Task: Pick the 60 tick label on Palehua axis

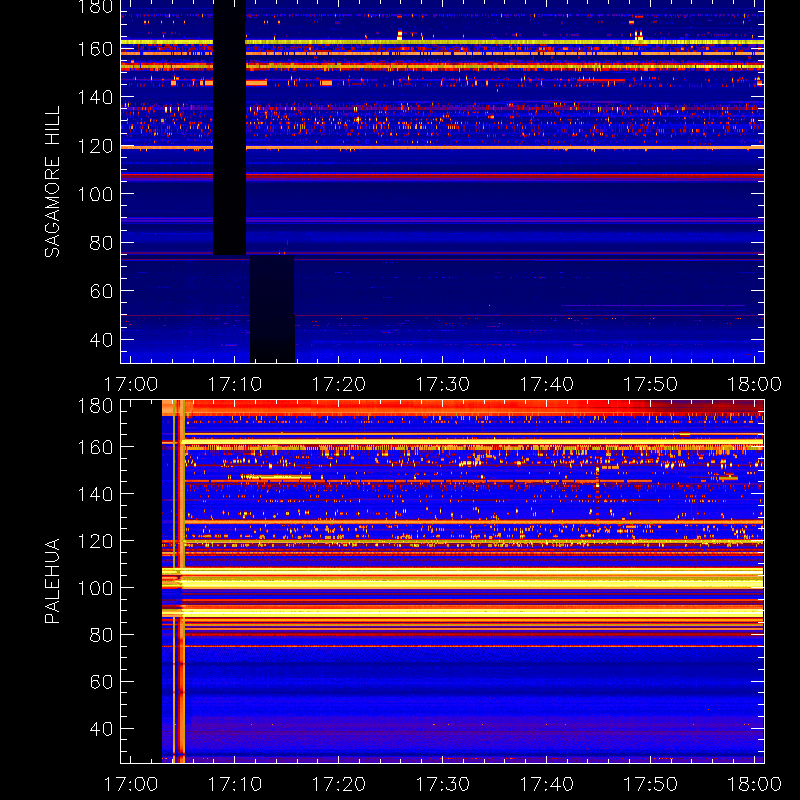Action: coord(101,682)
